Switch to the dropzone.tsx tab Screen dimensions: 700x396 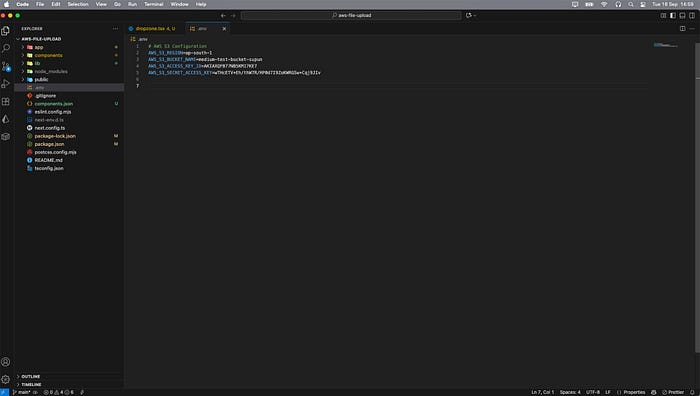click(152, 29)
